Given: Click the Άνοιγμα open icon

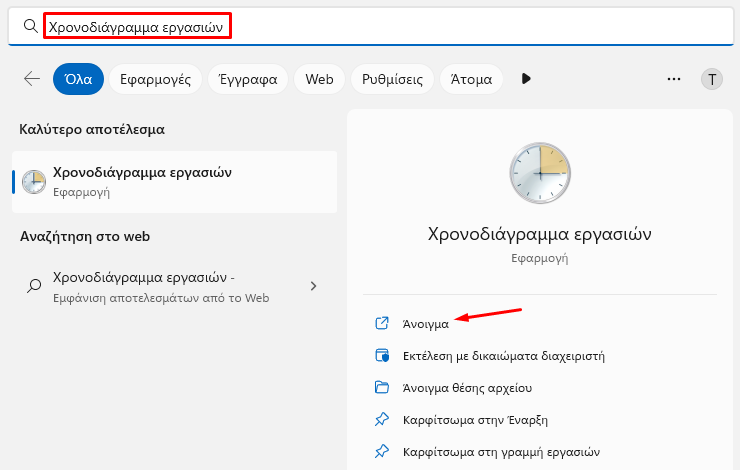Looking at the screenshot, I should (381, 323).
